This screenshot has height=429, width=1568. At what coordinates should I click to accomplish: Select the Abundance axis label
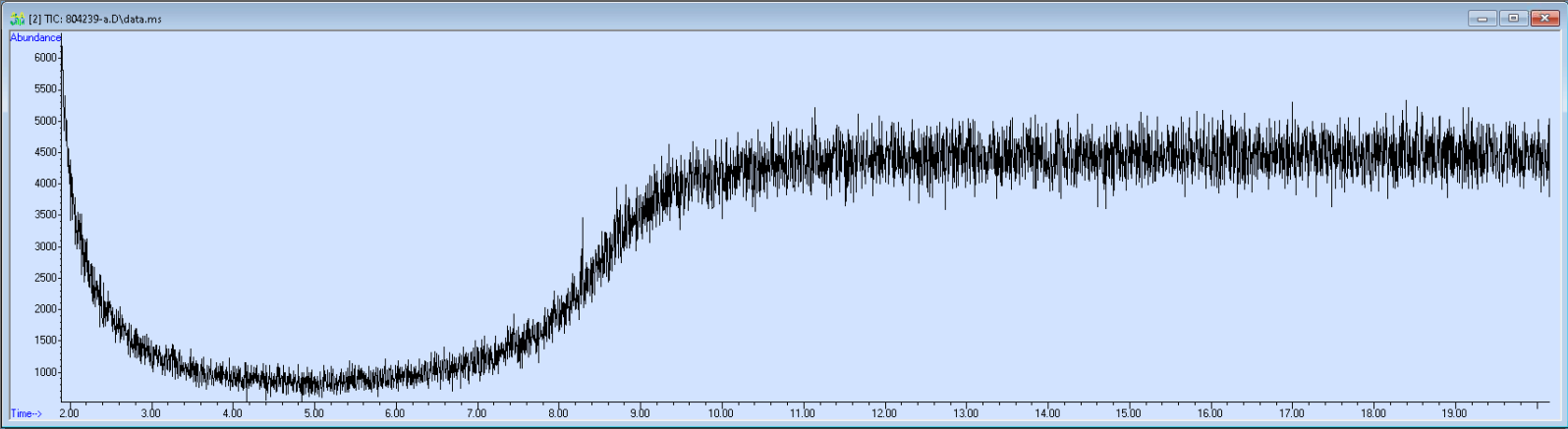pyautogui.click(x=35, y=37)
